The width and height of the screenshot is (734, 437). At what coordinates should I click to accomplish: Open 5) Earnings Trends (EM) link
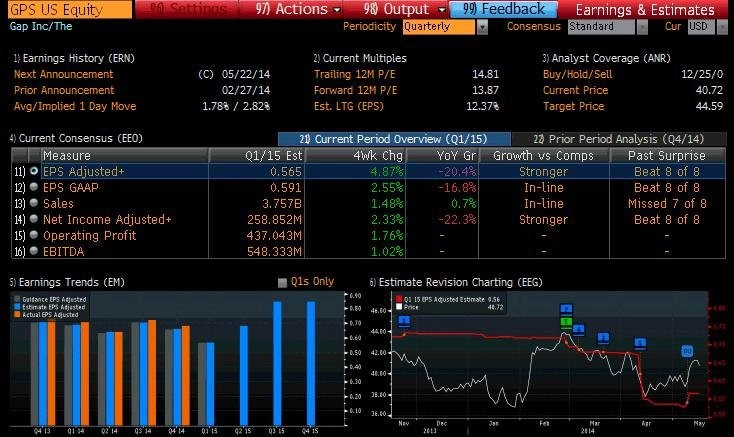[x=67, y=282]
